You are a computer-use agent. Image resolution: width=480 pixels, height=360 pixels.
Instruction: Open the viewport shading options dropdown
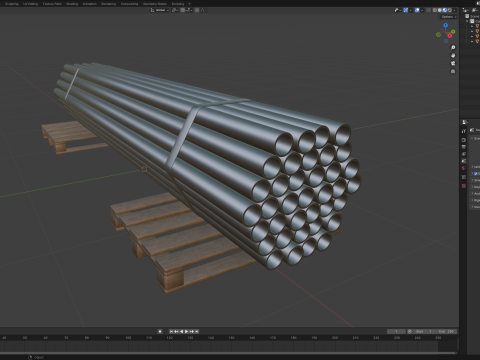pyautogui.click(x=454, y=10)
